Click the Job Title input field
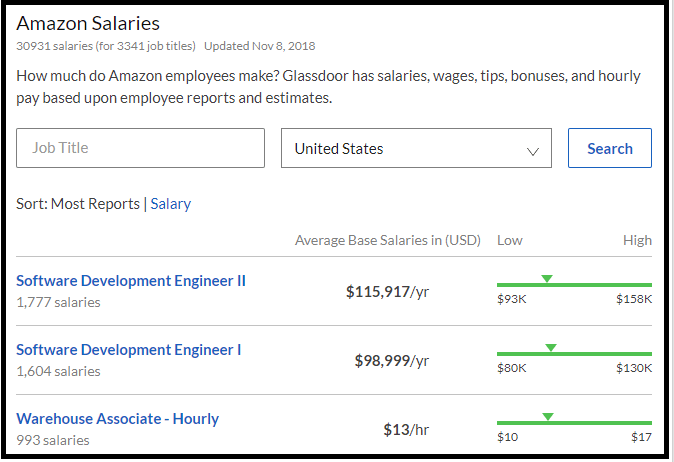Image resolution: width=674 pixels, height=462 pixels. [140, 148]
